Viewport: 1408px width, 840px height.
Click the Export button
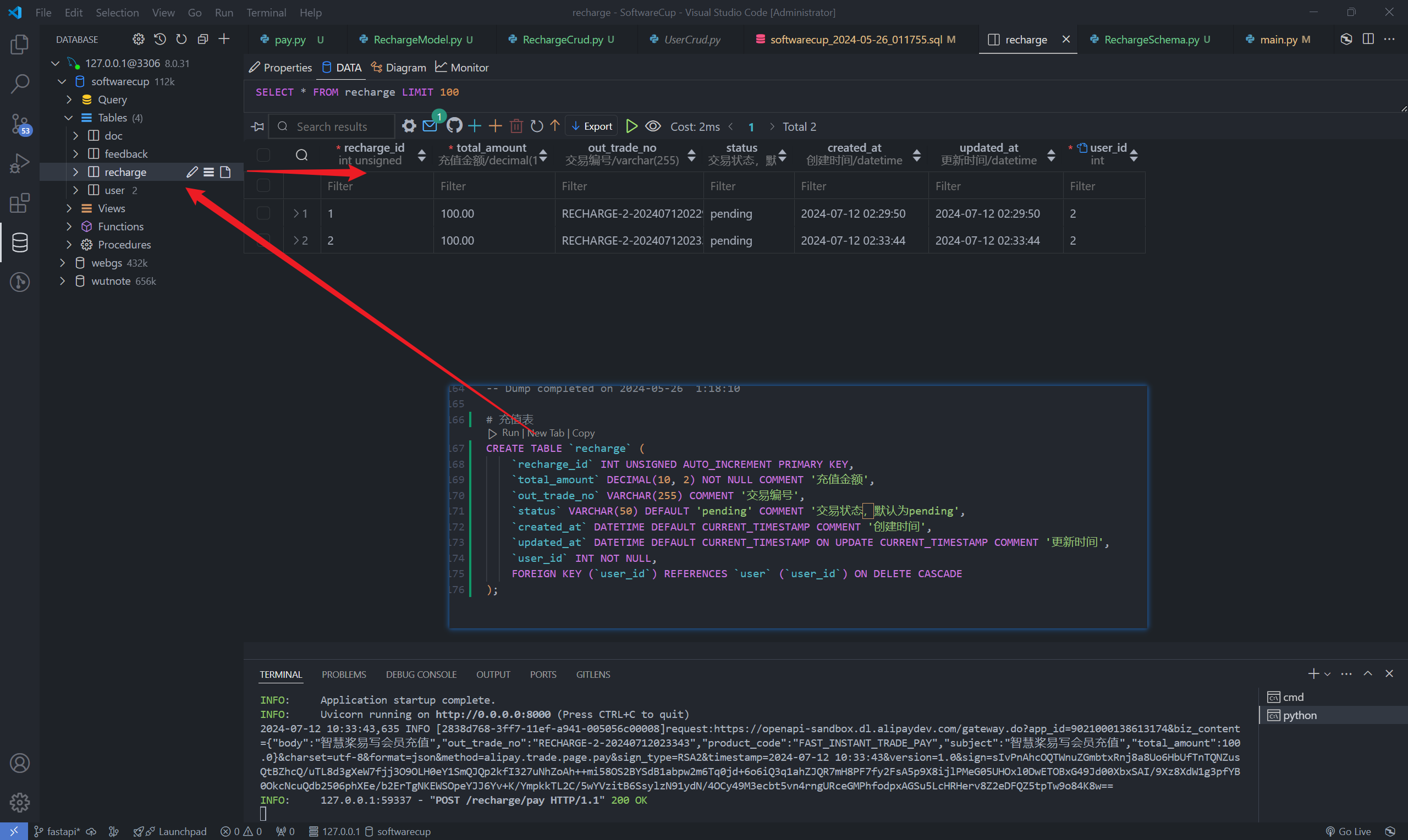592,126
